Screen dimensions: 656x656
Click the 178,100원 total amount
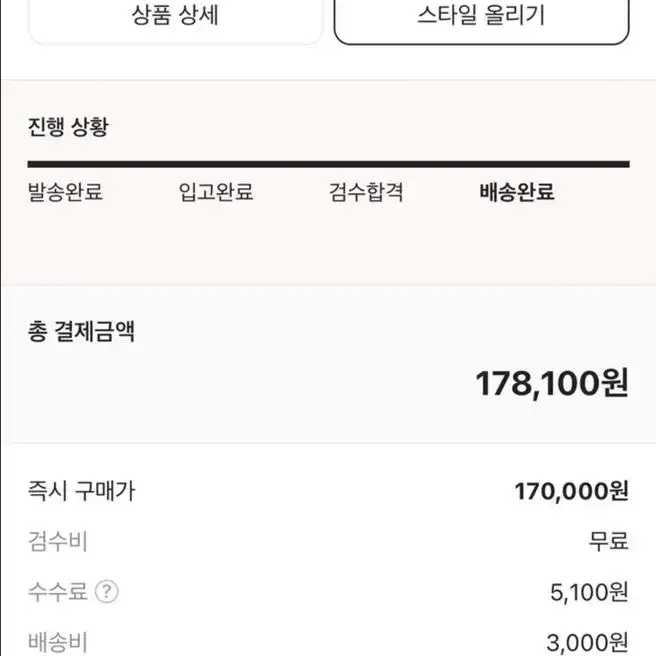(552, 383)
